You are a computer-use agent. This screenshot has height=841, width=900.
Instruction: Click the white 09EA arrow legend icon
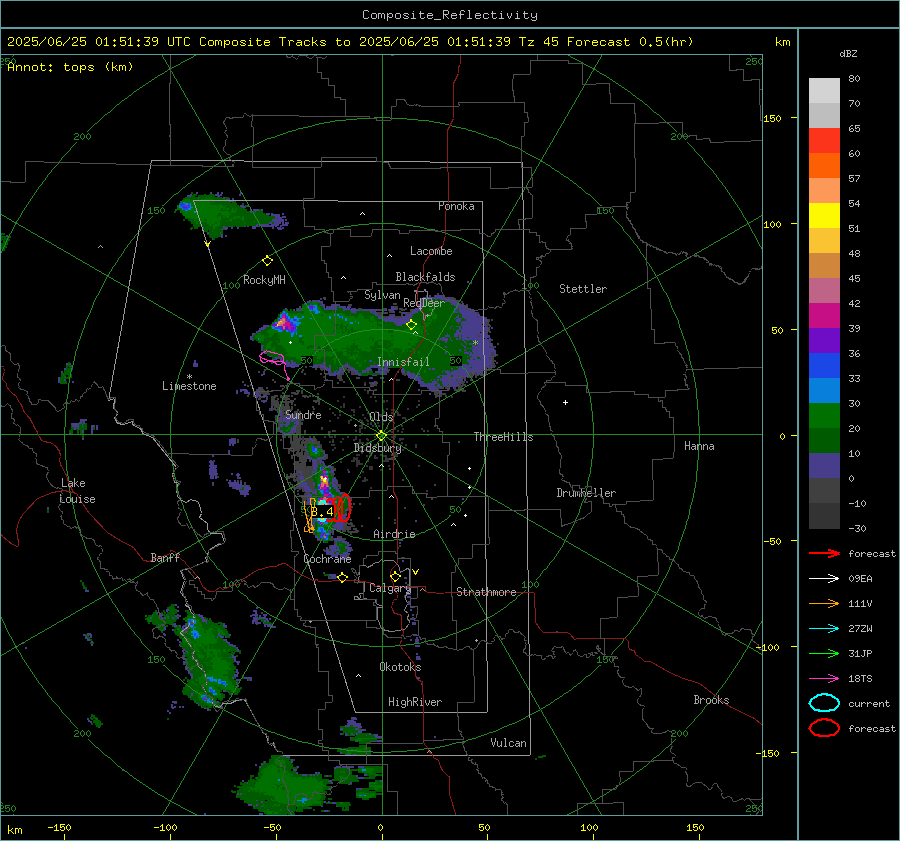(824, 579)
